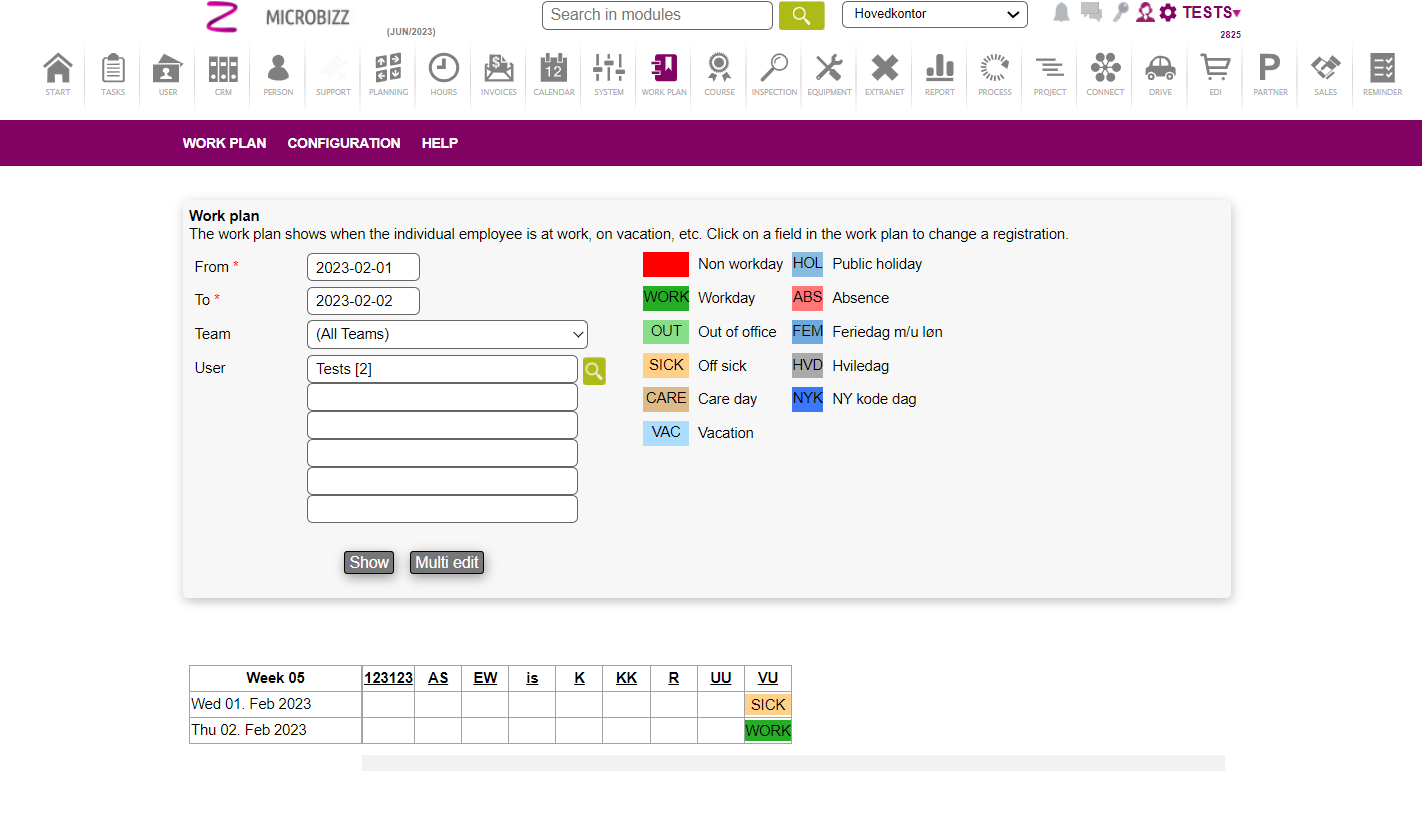The width and height of the screenshot is (1422, 821).
Task: Click the notifications bell icon
Action: (1061, 13)
